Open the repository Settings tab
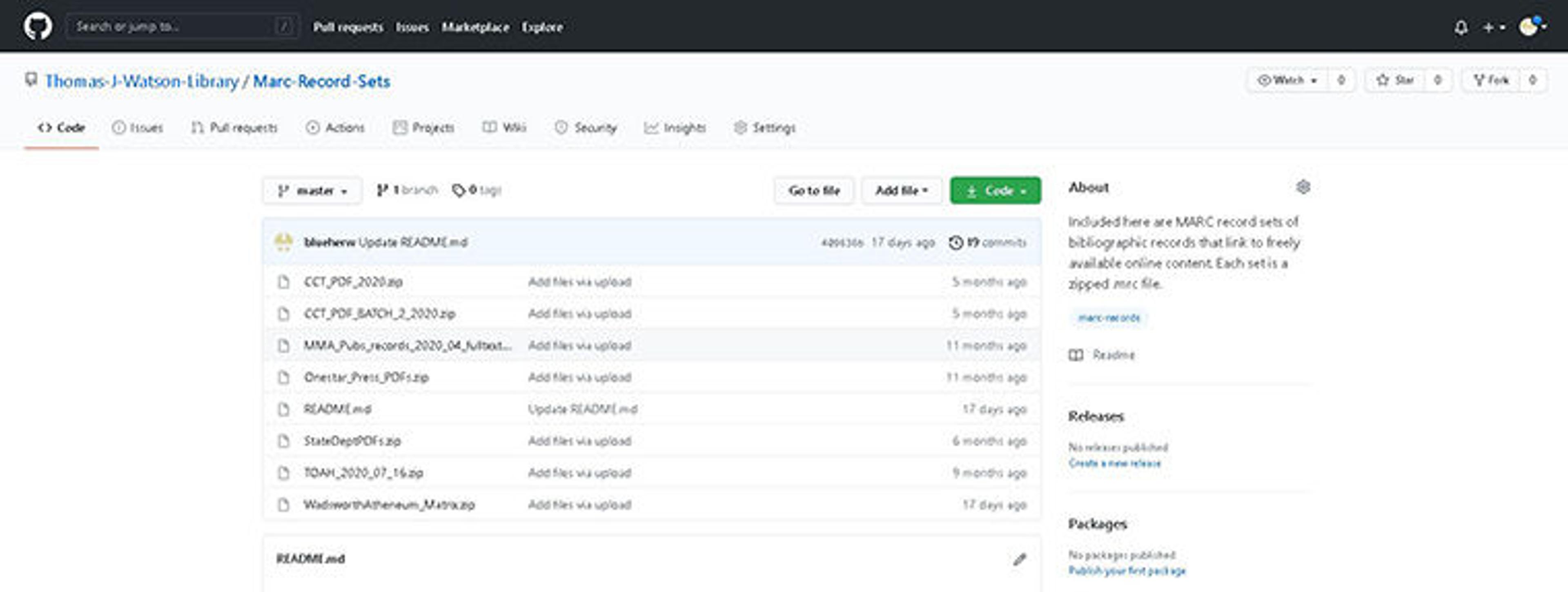1568x592 pixels. pos(764,128)
